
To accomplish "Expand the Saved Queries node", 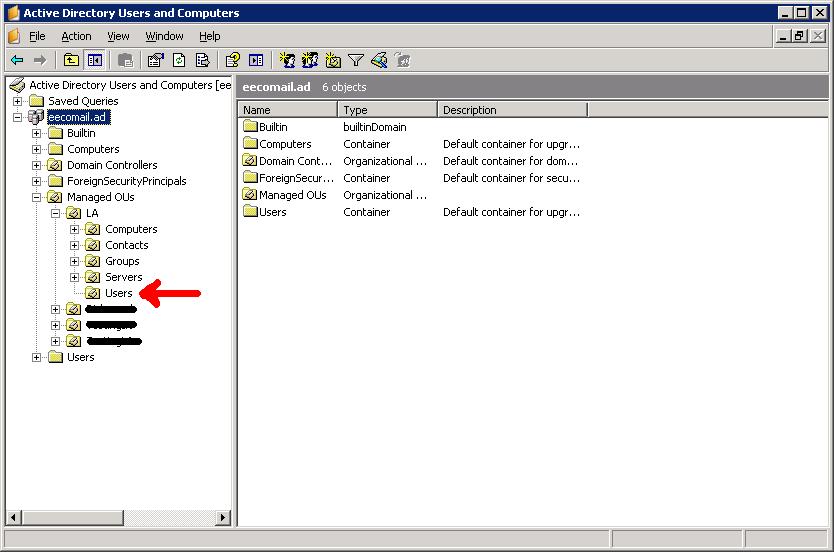I will pyautogui.click(x=18, y=101).
